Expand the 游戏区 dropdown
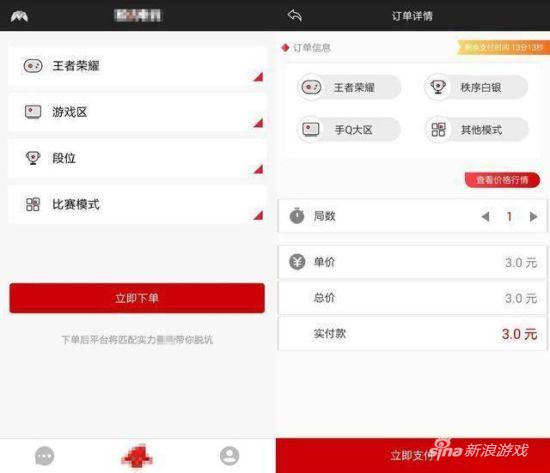Viewport: 550px width, 473px height. (137, 112)
